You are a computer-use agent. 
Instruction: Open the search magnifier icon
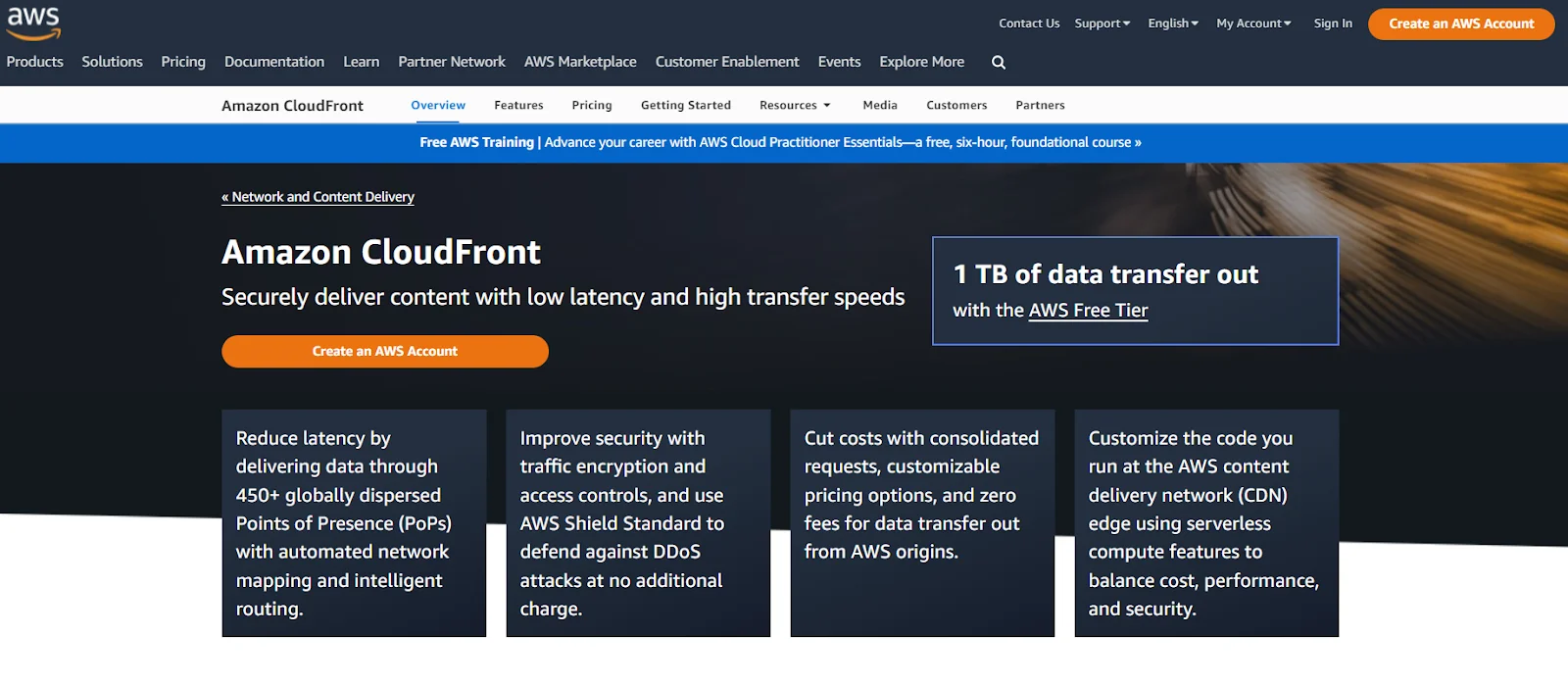[998, 62]
